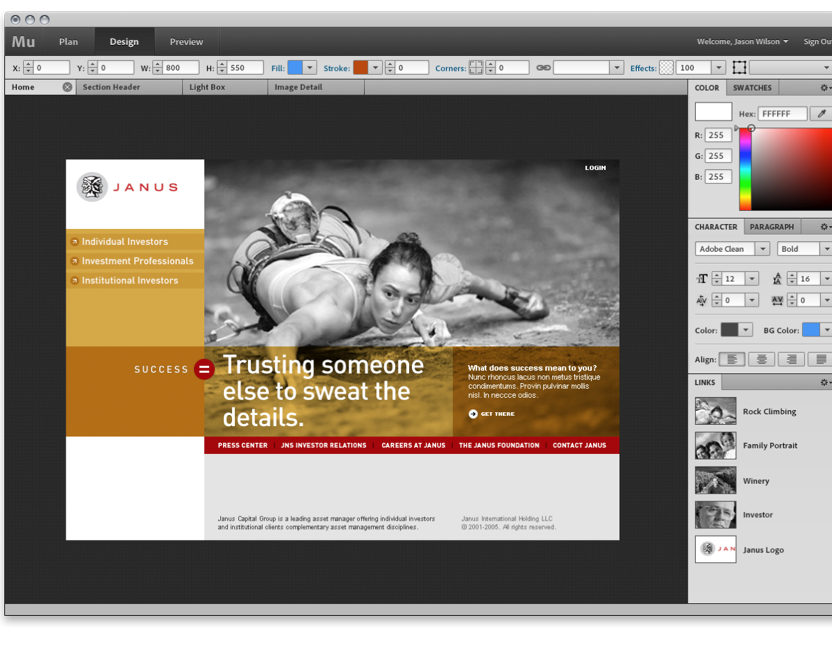Open the Fill color dropdown

[x=310, y=67]
